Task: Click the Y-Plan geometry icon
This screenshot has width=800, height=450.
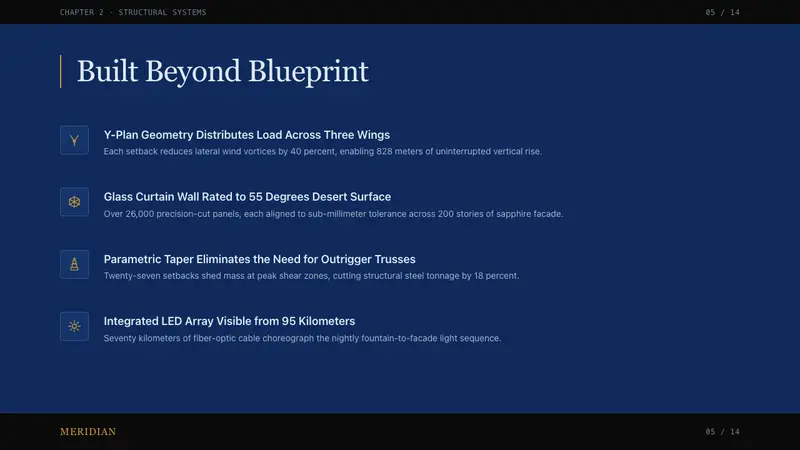Action: coord(74,140)
